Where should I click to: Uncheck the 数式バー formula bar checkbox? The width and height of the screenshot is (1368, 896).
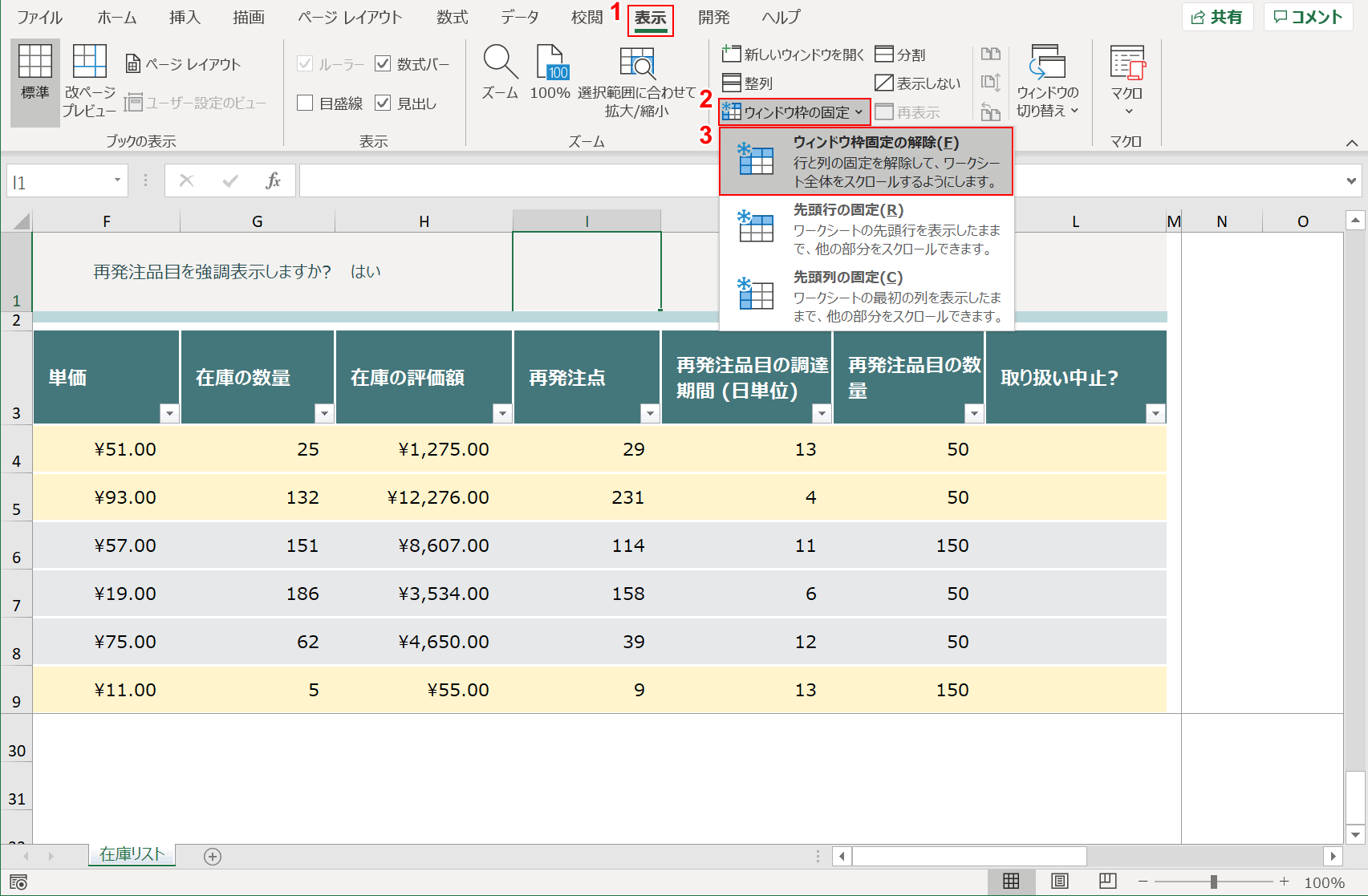click(x=383, y=63)
